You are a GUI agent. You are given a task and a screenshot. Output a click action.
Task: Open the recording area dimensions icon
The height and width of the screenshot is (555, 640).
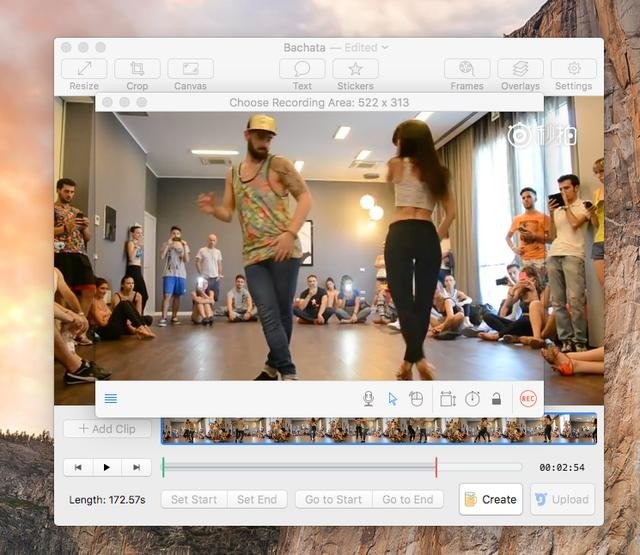[448, 399]
